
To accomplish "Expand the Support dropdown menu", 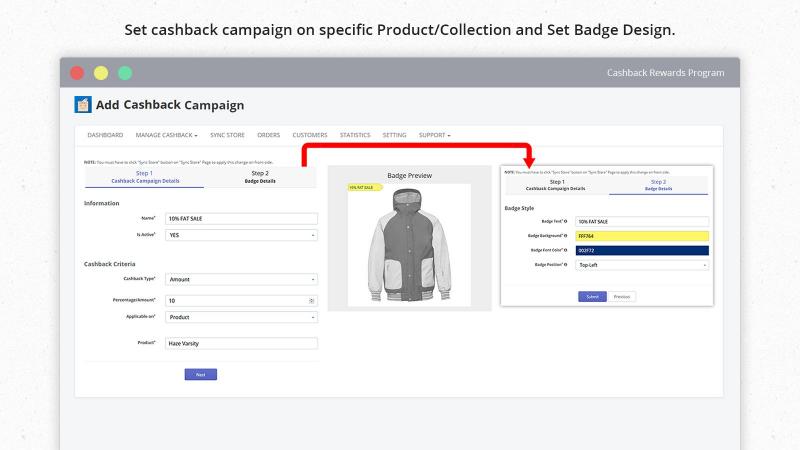I will (435, 135).
